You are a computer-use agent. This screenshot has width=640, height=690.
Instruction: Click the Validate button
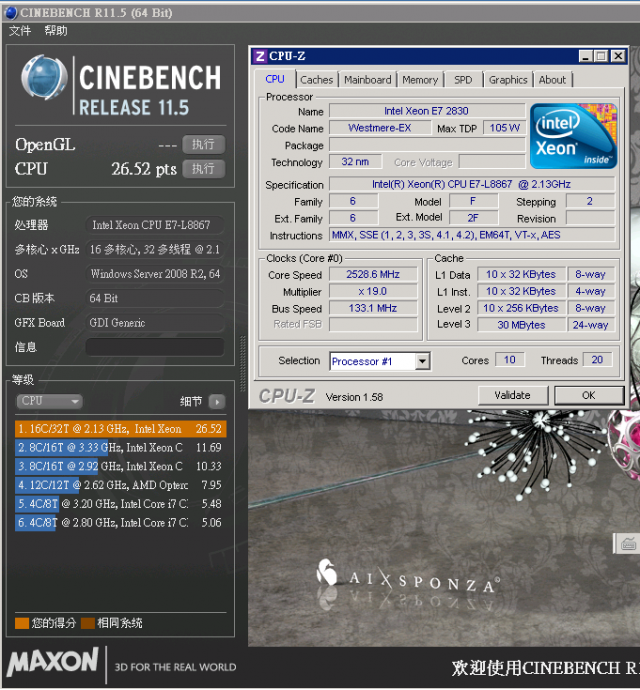pyautogui.click(x=513, y=395)
